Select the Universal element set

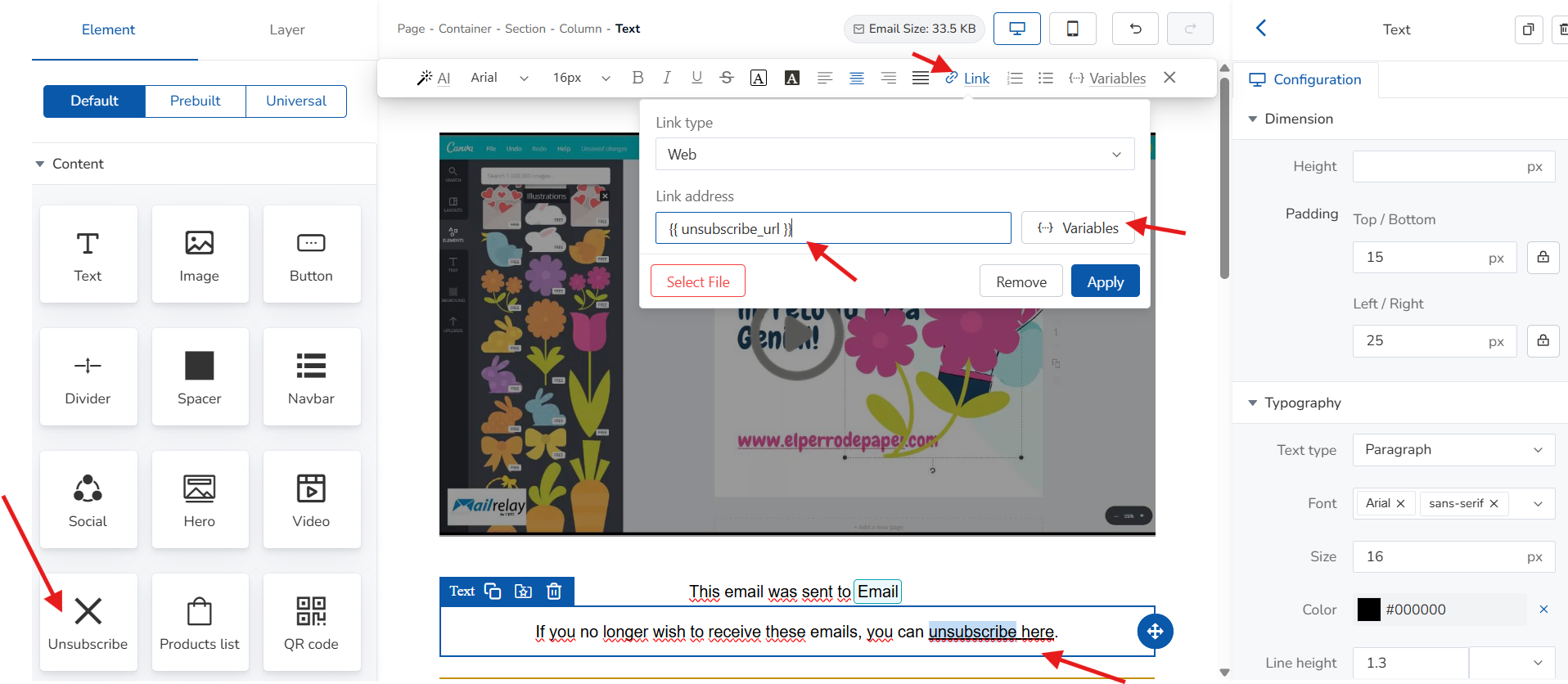(296, 101)
